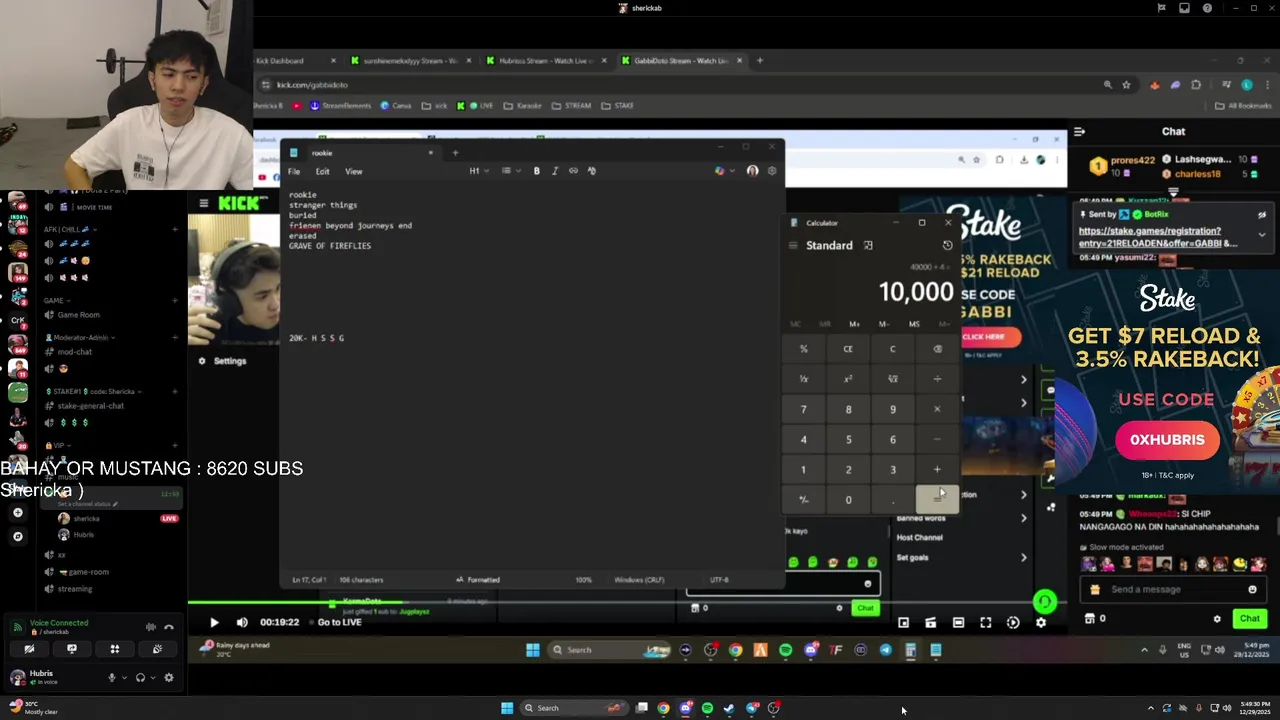The height and width of the screenshot is (720, 1280).
Task: Toggle Discord microphone mute
Action: (112, 677)
